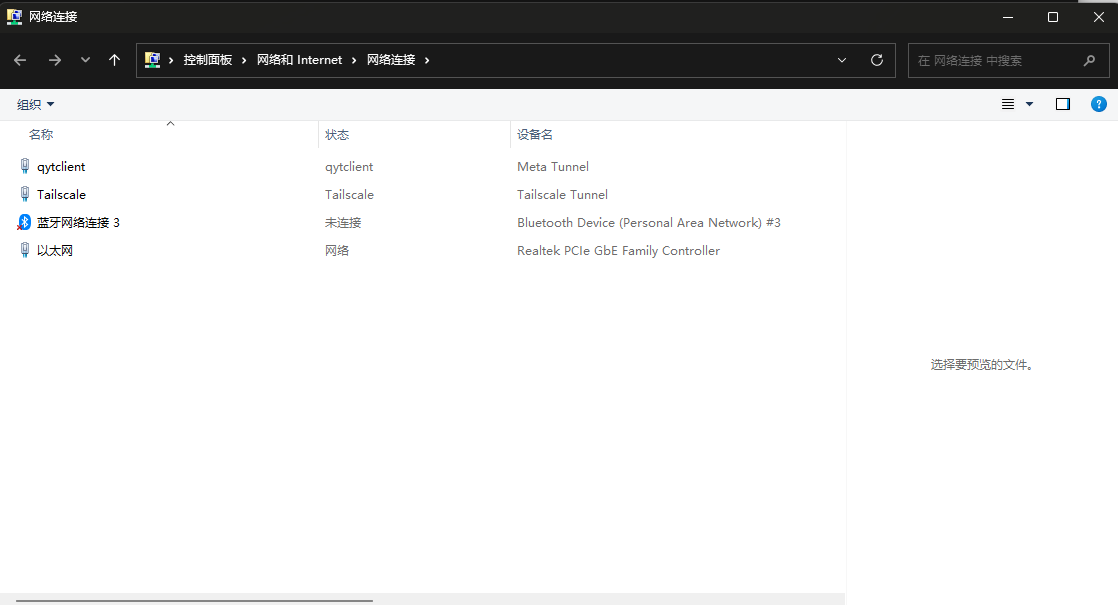The width and height of the screenshot is (1118, 605).
Task: Select the Tailscale connection name
Action: click(61, 195)
